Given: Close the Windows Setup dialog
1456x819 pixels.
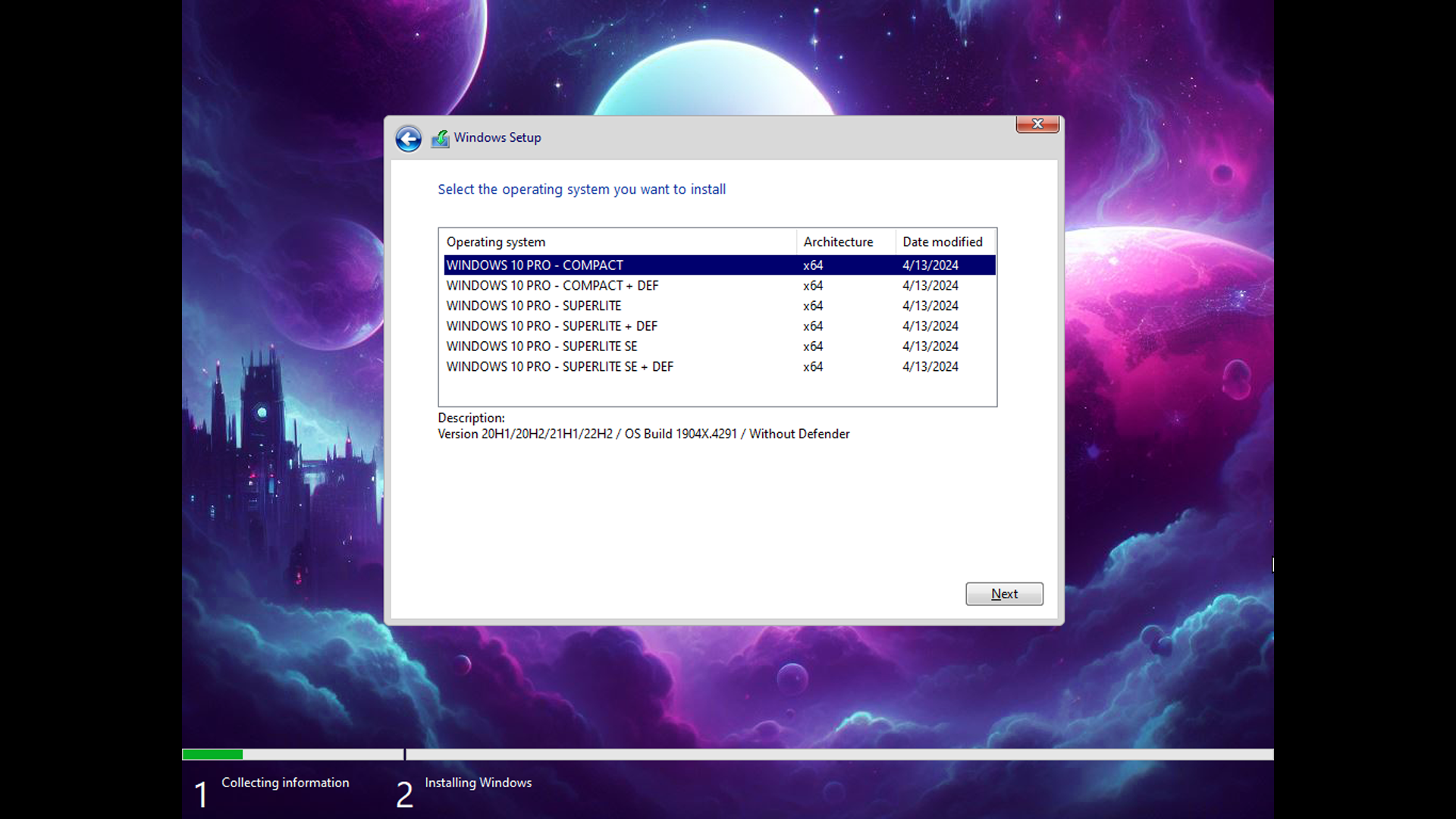Looking at the screenshot, I should click(1037, 124).
